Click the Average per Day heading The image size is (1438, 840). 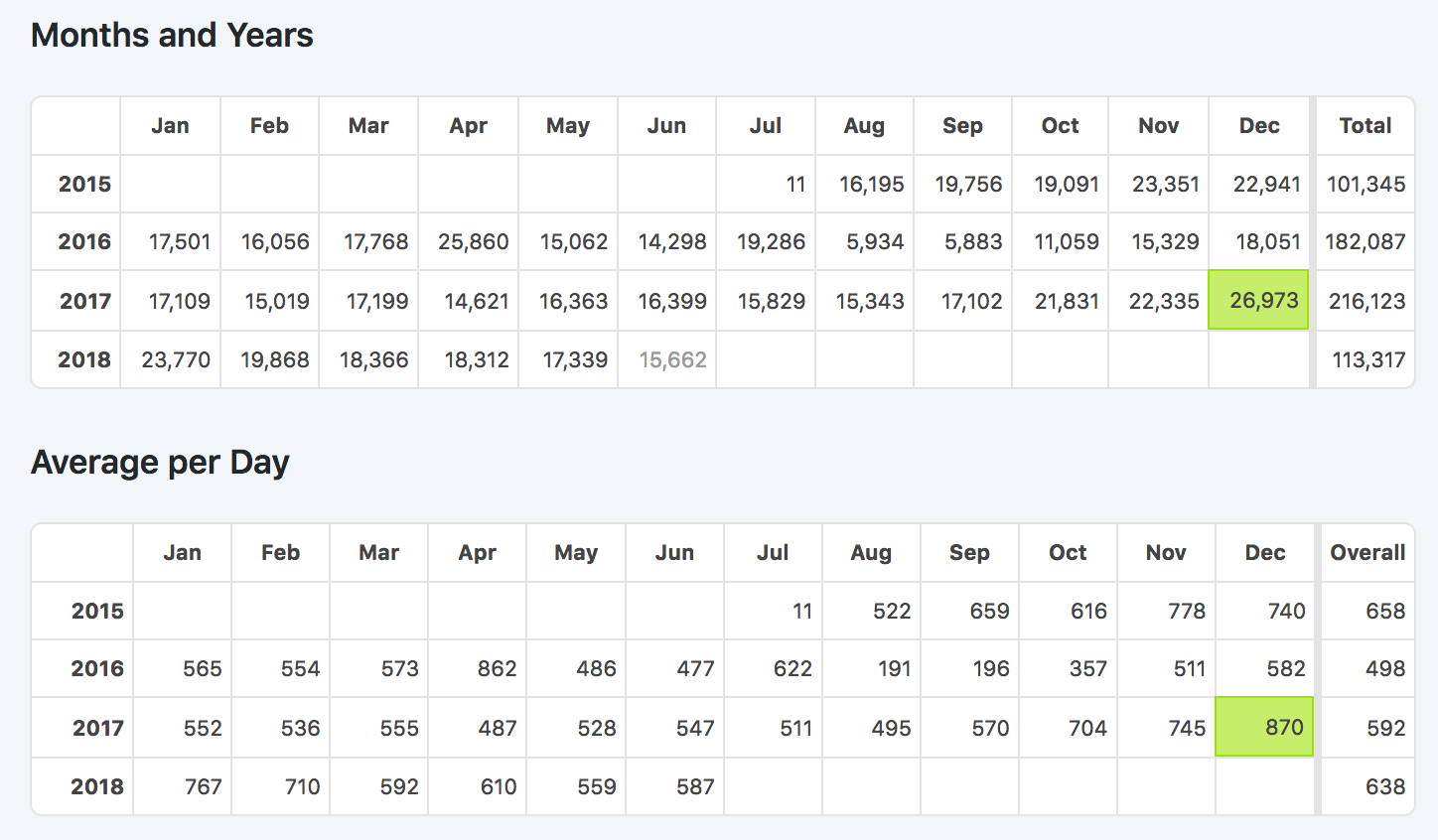pos(160,462)
